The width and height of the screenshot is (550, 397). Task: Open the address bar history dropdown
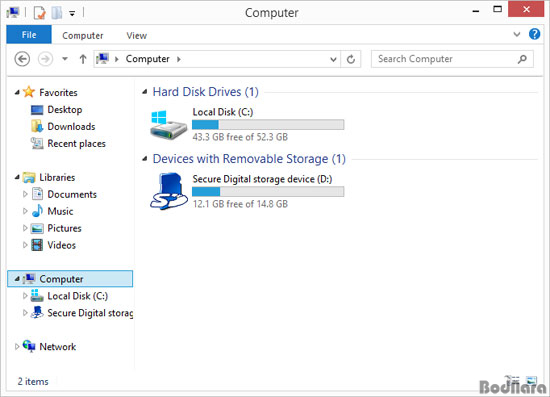(x=333, y=59)
